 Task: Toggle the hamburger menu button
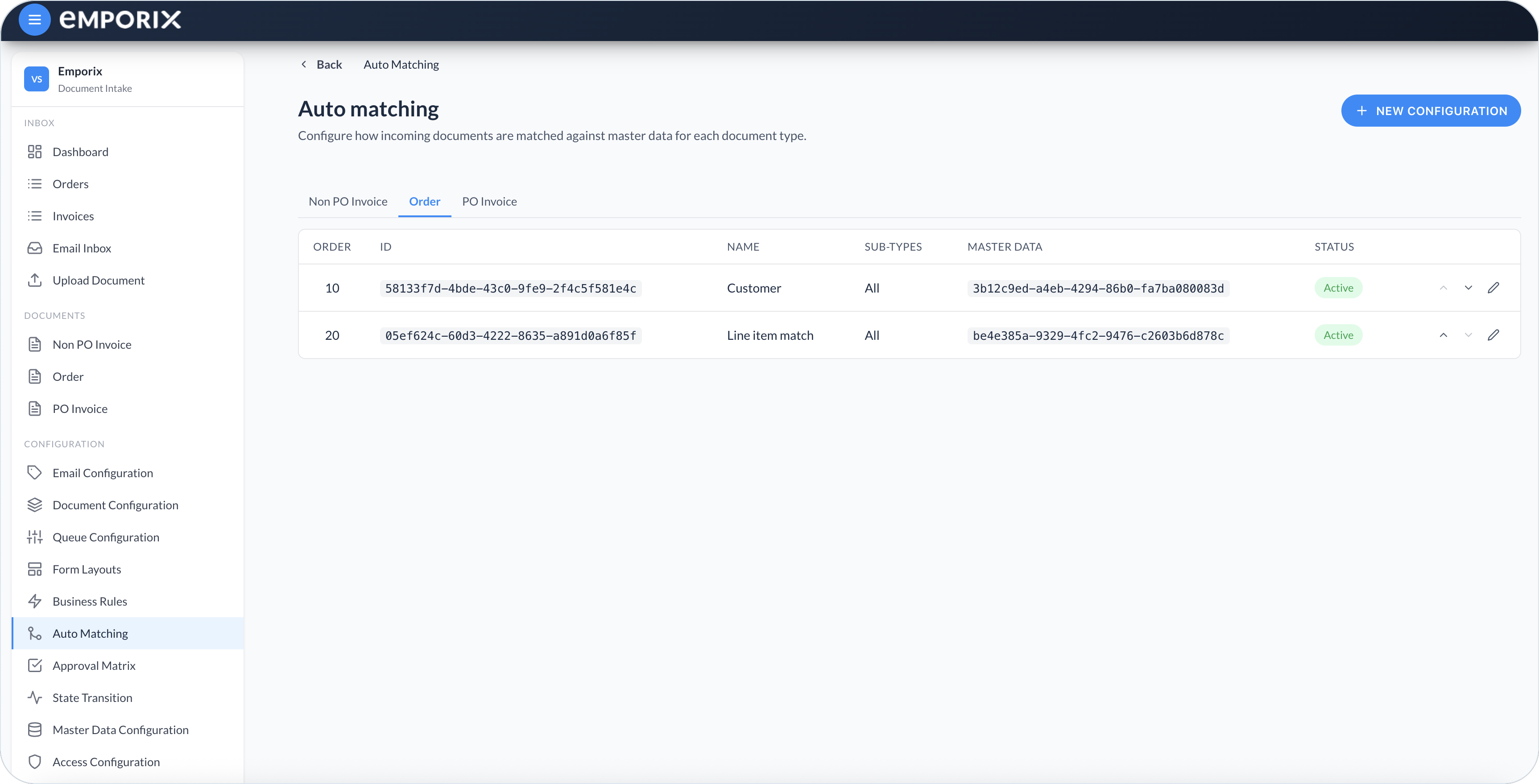pos(35,20)
